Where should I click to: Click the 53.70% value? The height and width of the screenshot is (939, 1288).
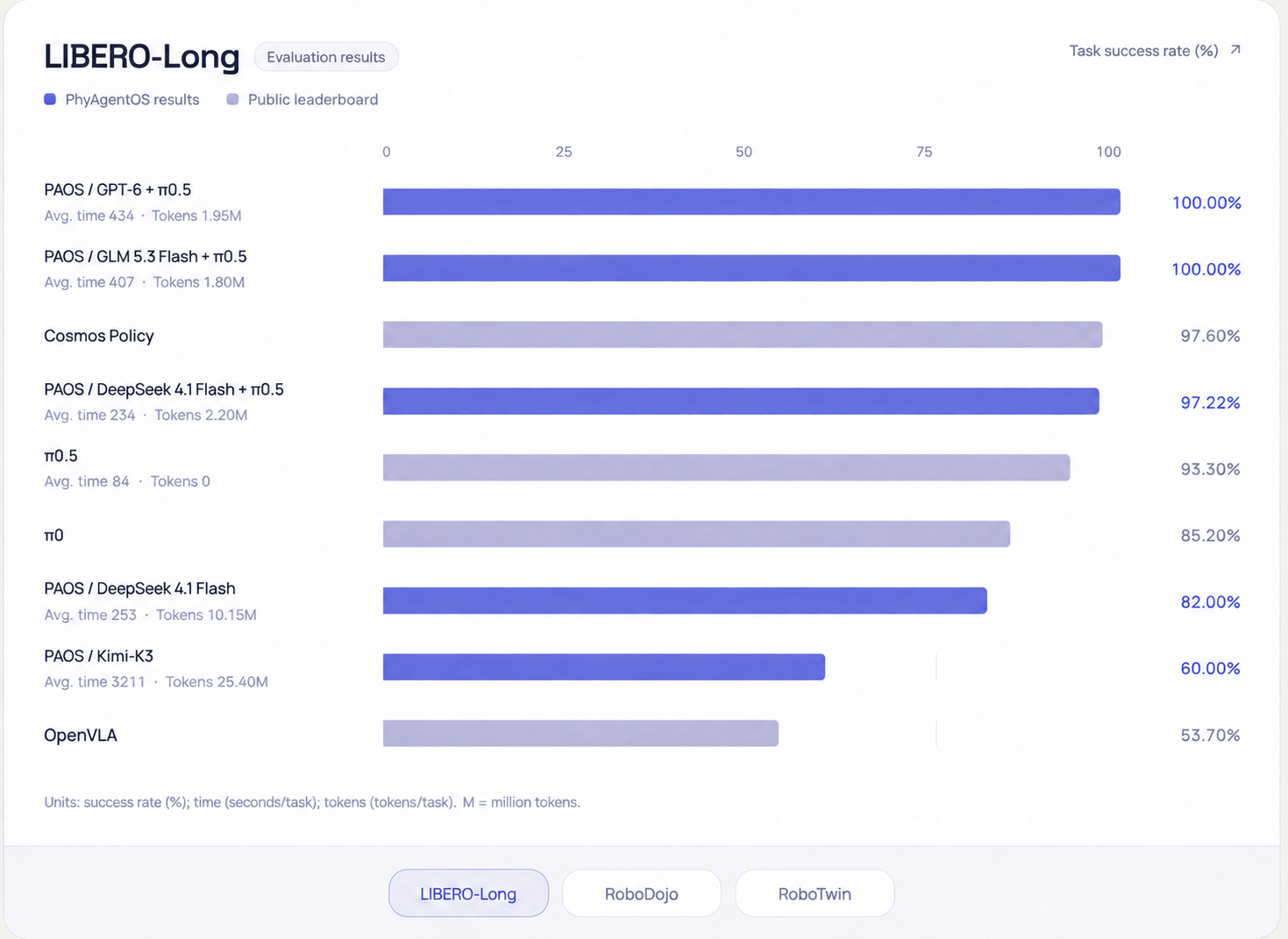point(1210,735)
